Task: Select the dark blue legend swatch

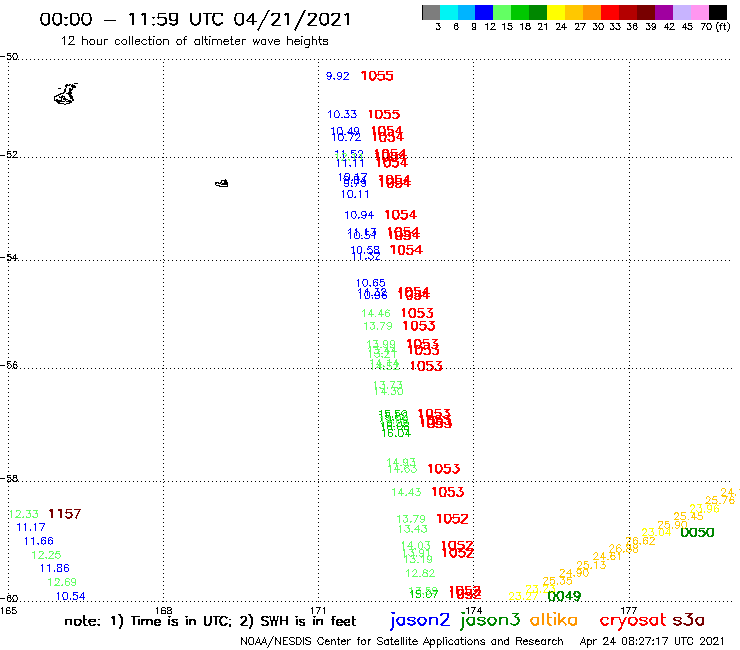Action: click(485, 12)
